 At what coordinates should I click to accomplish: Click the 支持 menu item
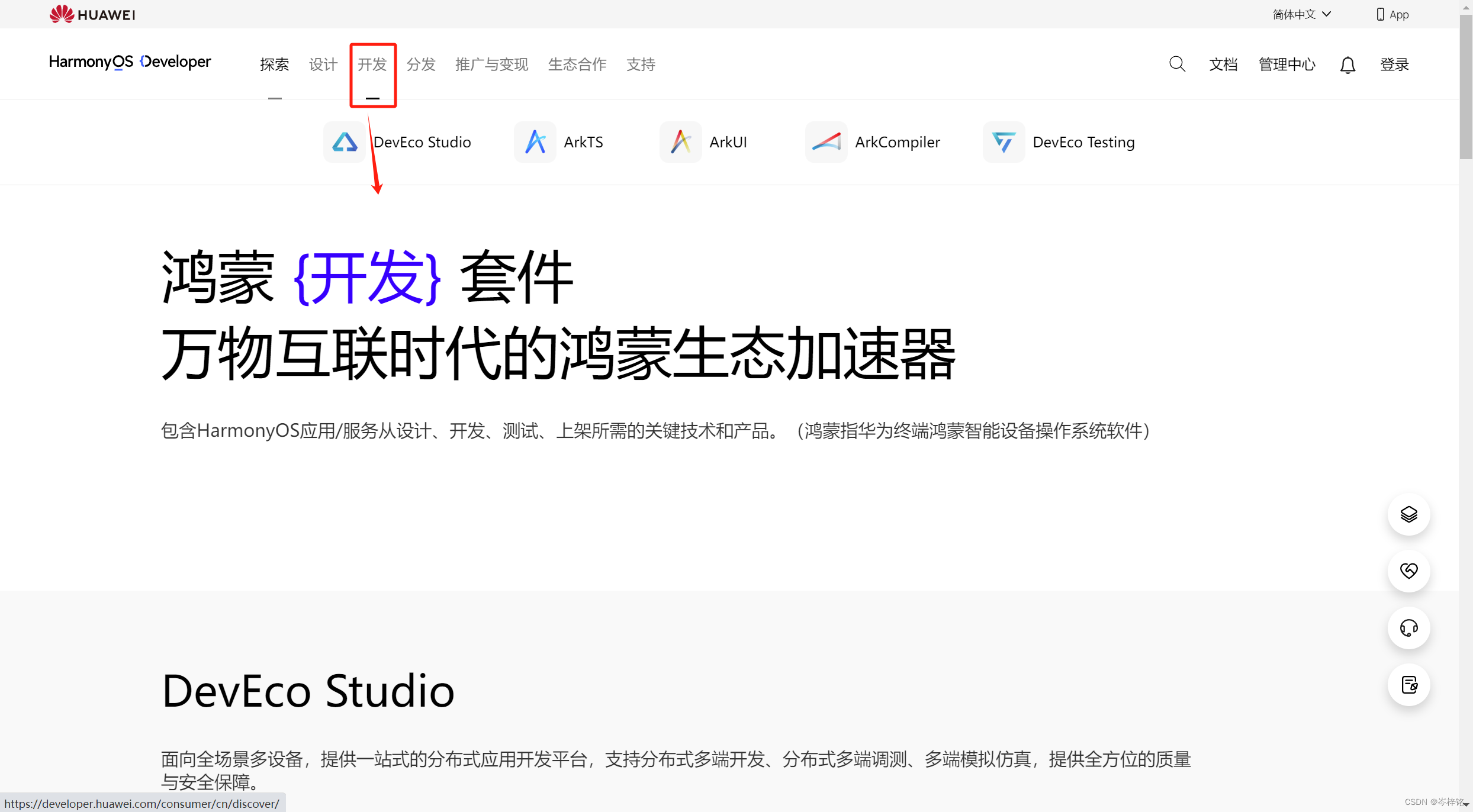(640, 63)
